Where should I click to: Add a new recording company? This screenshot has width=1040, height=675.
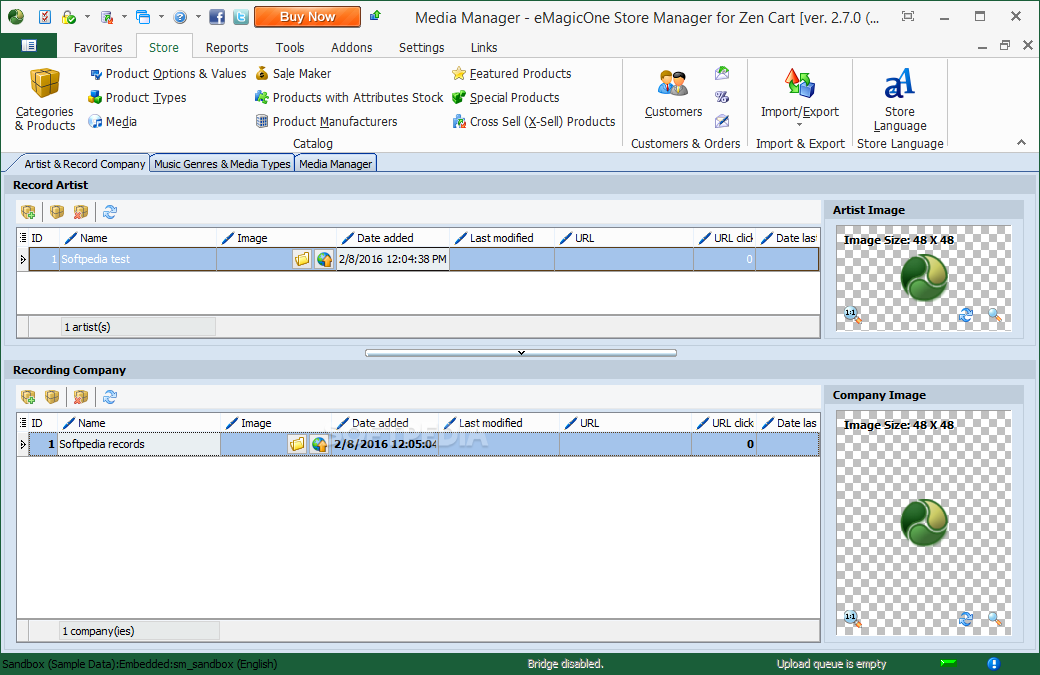point(28,397)
